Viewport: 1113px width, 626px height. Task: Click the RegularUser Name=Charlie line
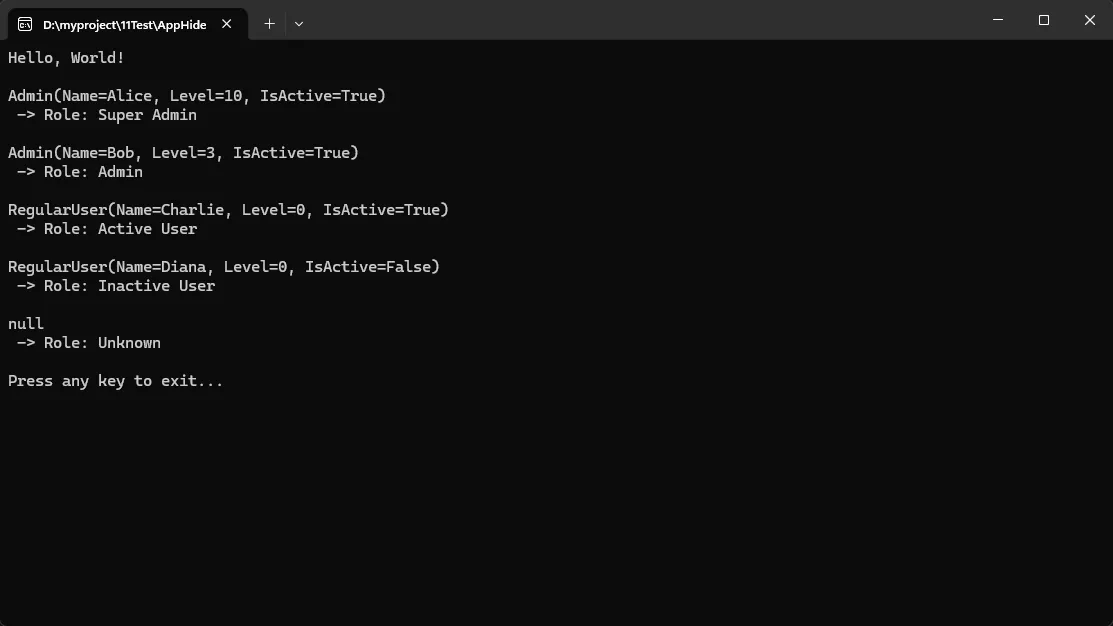click(x=228, y=210)
